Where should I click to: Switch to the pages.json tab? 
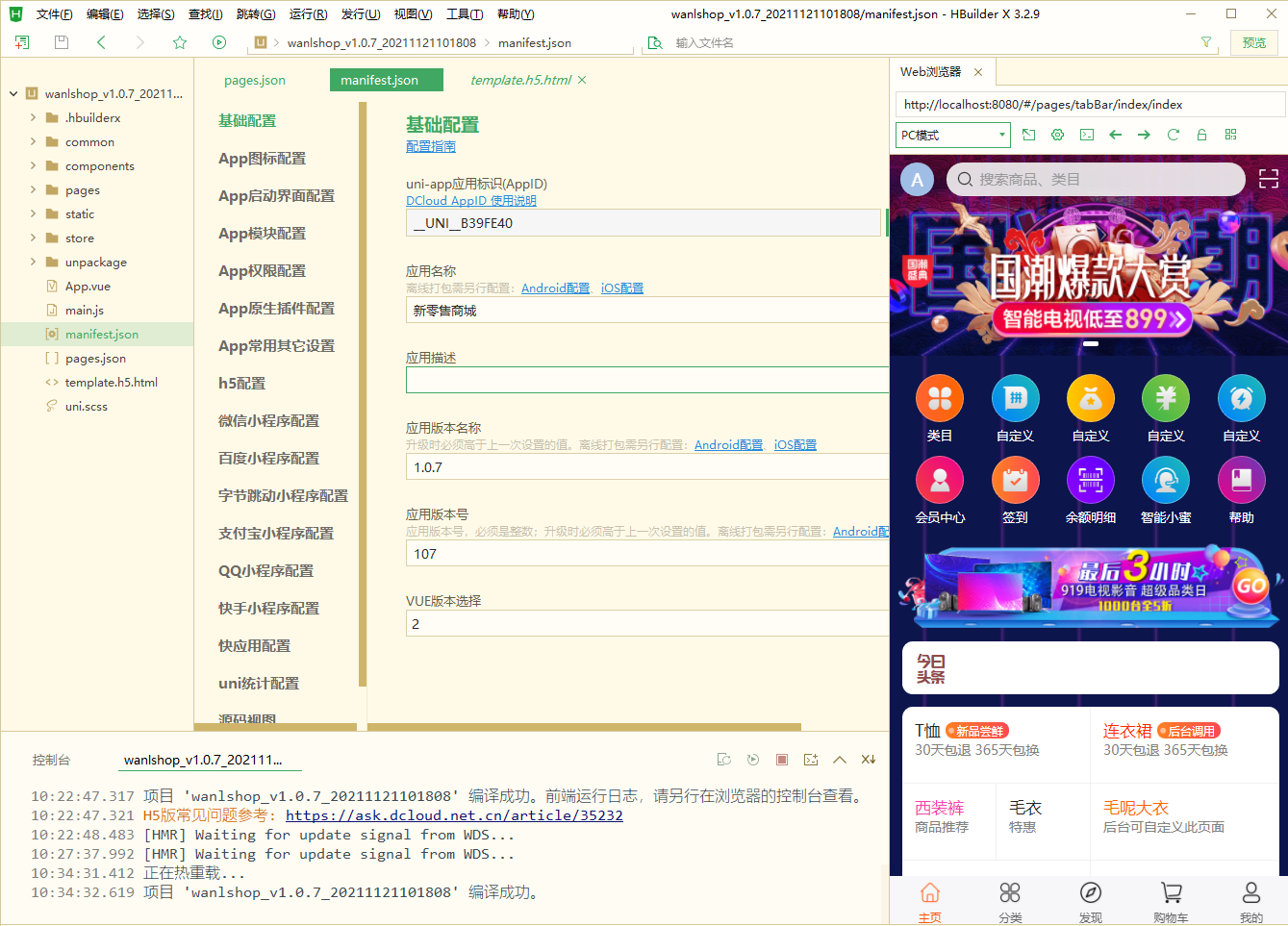click(254, 80)
